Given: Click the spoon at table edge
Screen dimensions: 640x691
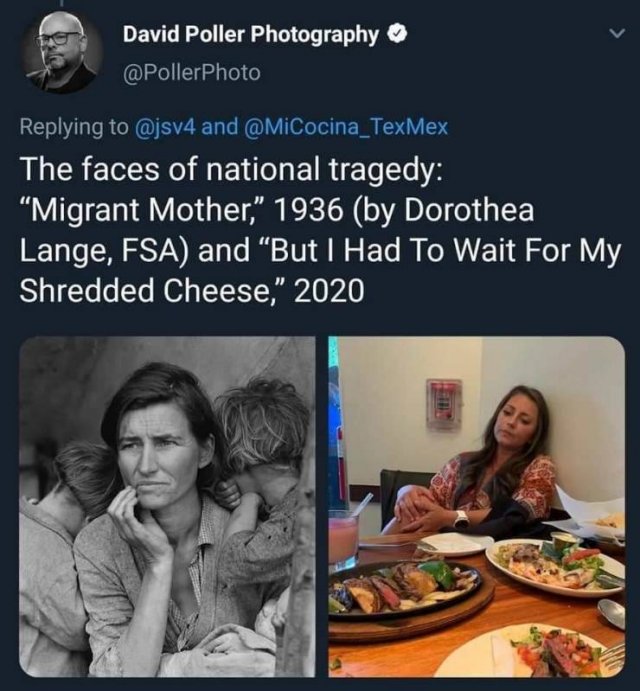Looking at the screenshot, I should pyautogui.click(x=612, y=613).
